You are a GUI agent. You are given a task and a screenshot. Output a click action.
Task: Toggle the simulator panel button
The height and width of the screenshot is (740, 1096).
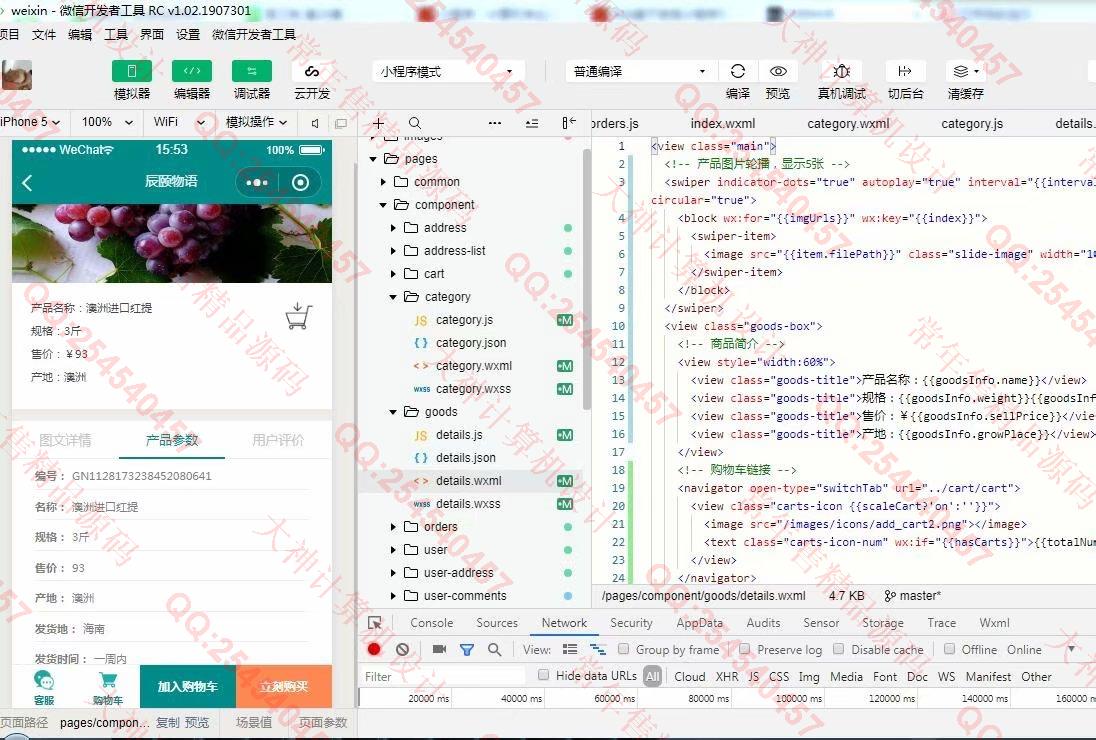(x=131, y=71)
